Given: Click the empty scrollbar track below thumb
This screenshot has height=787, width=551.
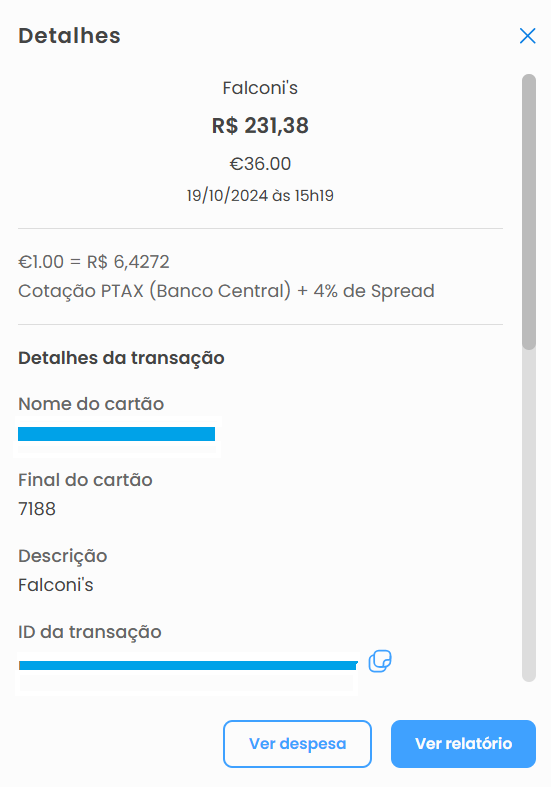Looking at the screenshot, I should coord(529,514).
